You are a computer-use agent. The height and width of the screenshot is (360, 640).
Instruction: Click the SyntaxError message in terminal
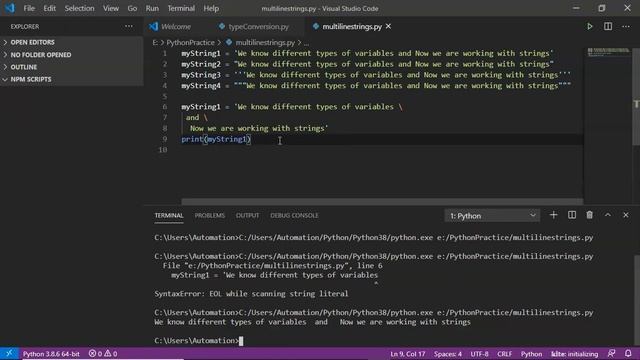251,294
